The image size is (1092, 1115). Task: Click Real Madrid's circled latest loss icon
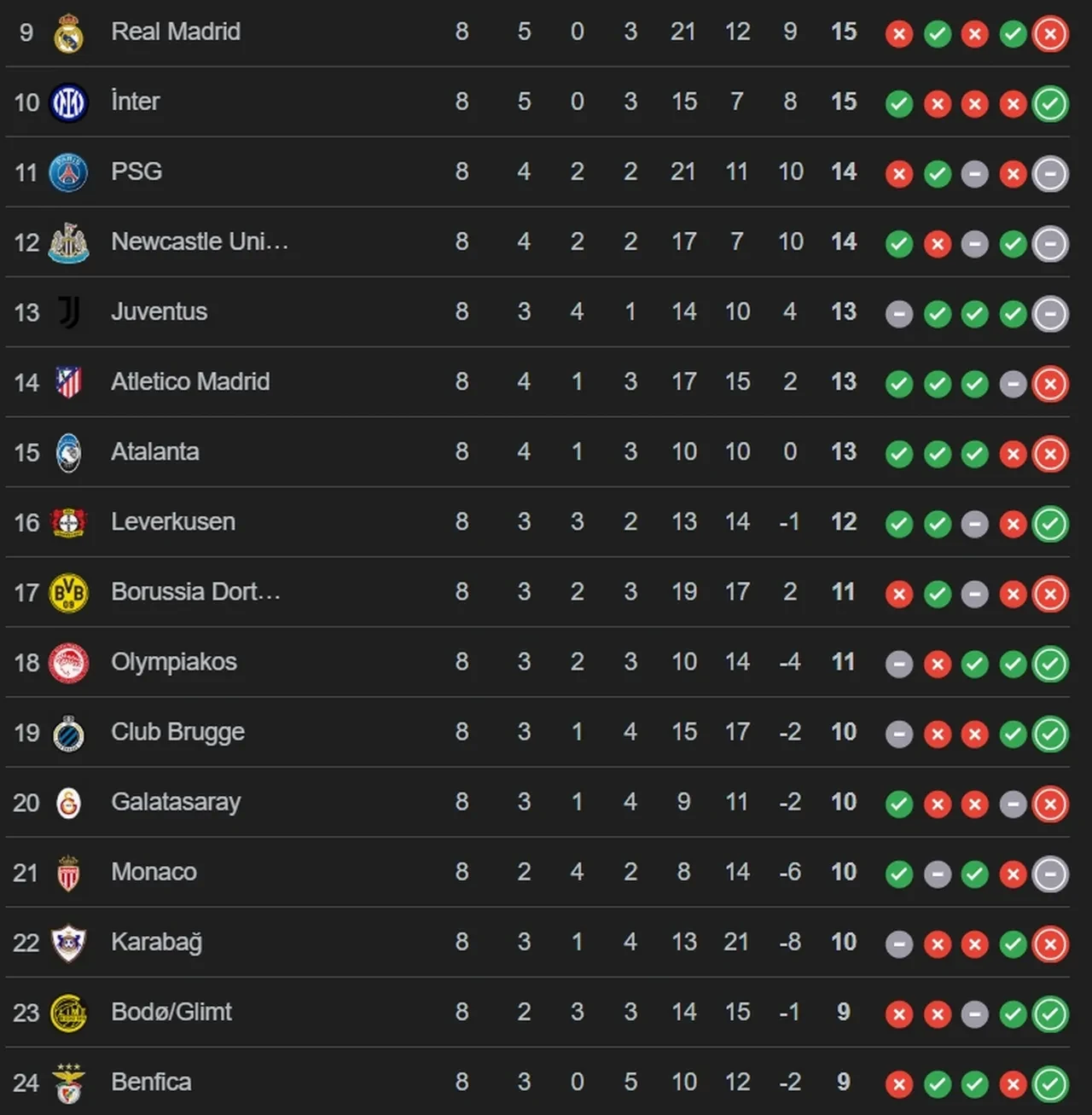click(1050, 34)
